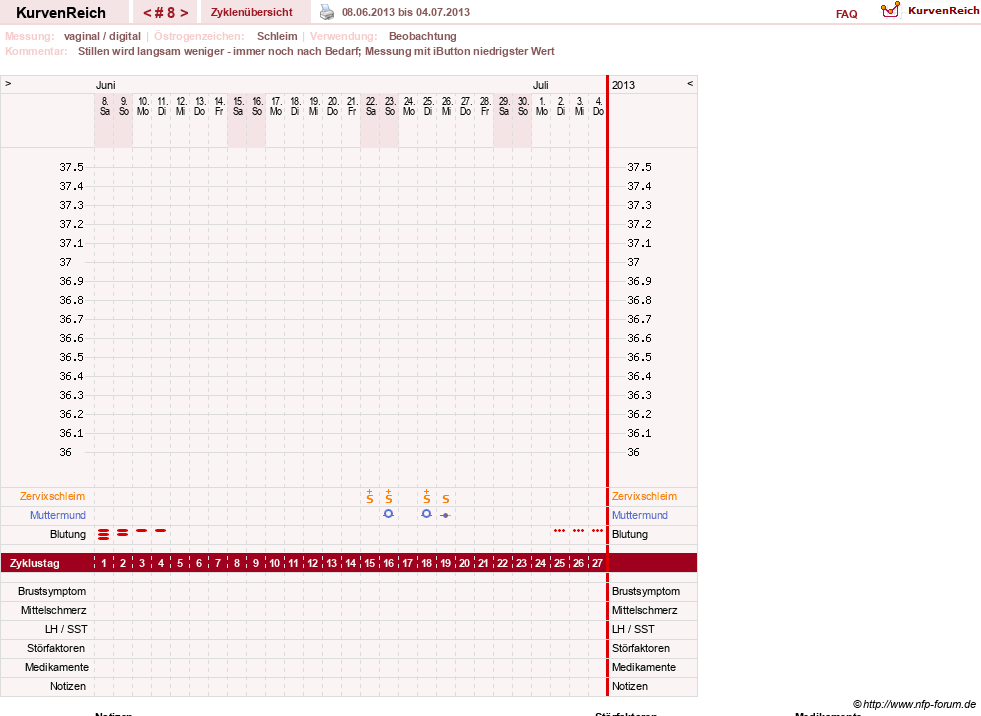Viewport: 981px width, 716px height.
Task: Open the Zyklenübersicht tab
Action: tap(252, 12)
